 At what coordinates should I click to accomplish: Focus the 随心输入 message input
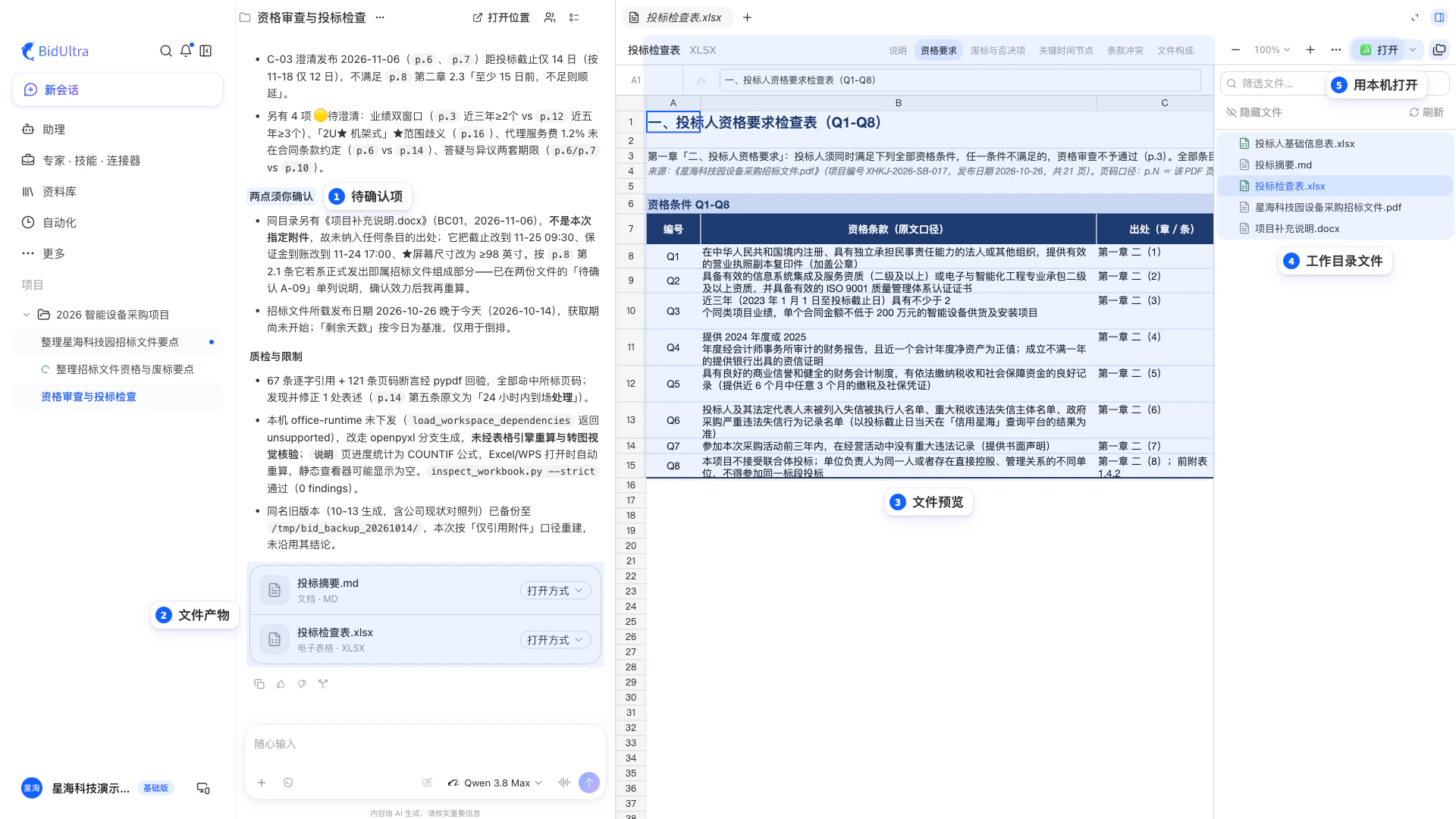425,745
